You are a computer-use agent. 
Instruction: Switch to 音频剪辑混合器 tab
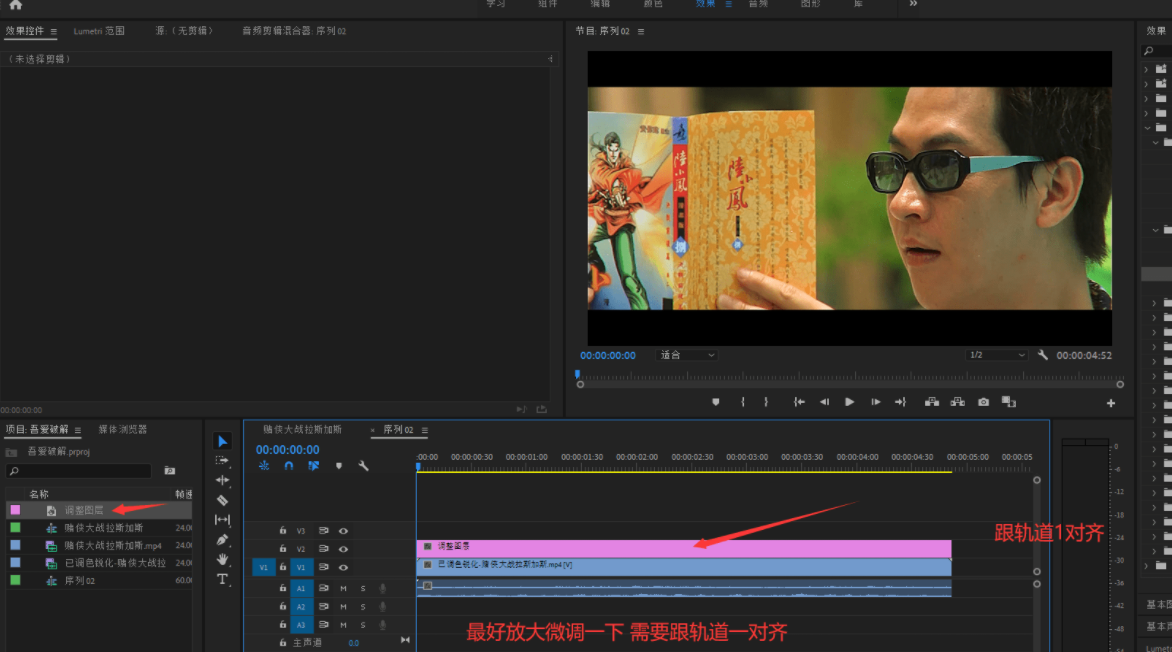point(294,31)
